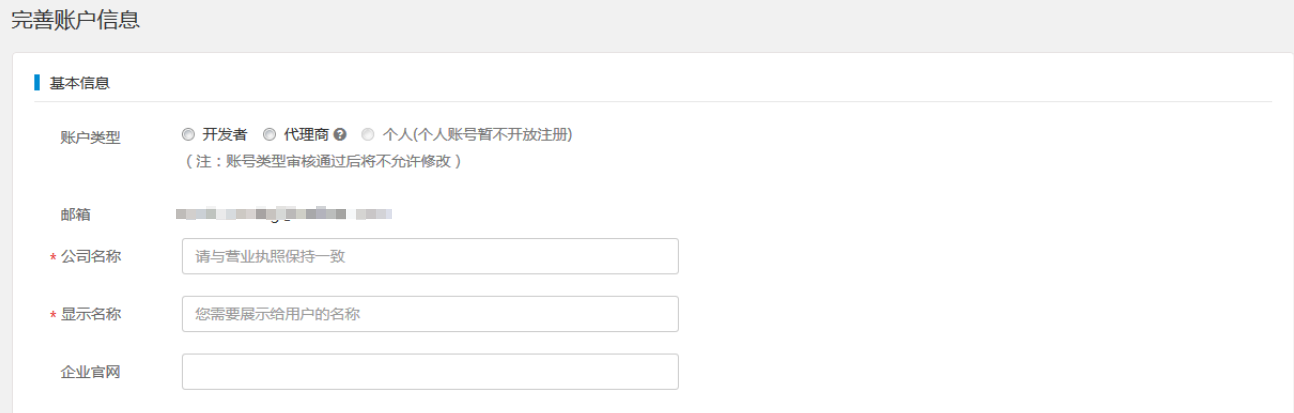Click the blurred email address value
This screenshot has height=413, width=1294.
283,213
